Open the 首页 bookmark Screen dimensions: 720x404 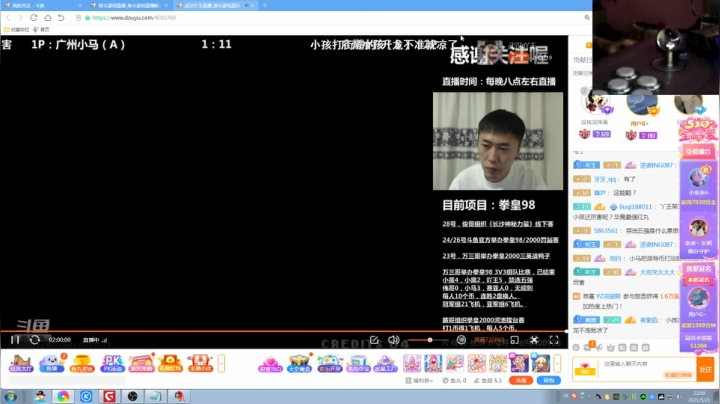tap(41, 29)
